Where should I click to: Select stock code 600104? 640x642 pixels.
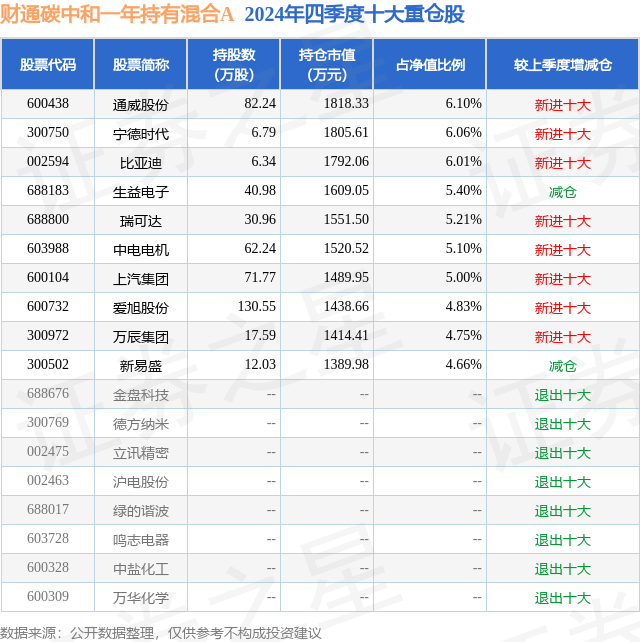click(x=48, y=278)
